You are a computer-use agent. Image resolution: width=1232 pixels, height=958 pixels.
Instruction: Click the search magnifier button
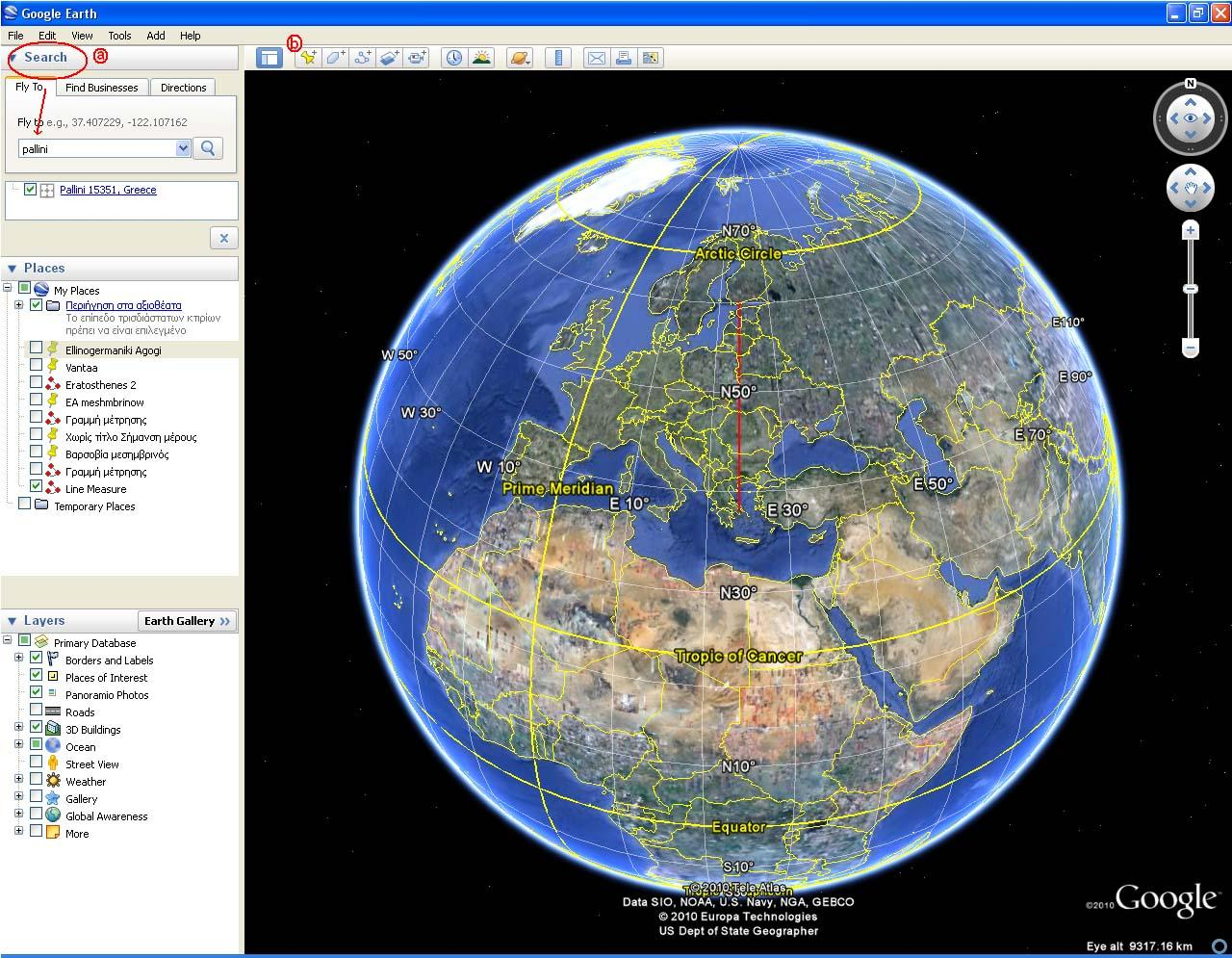point(208,148)
